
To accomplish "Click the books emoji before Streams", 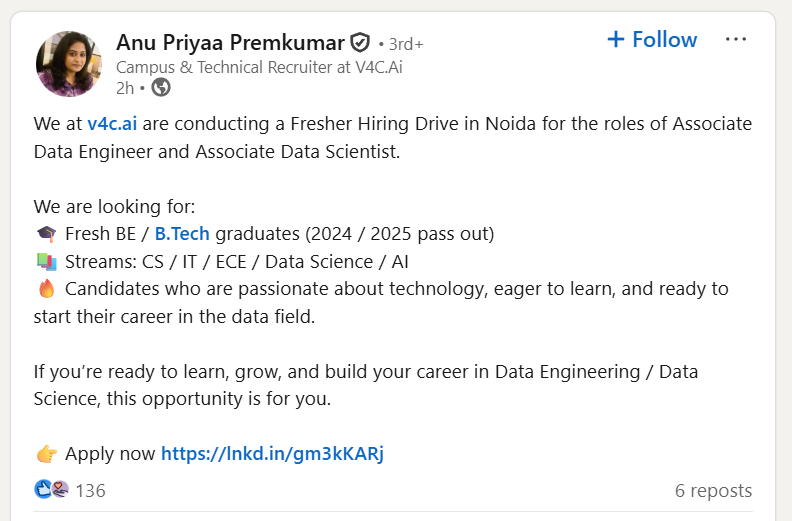I will point(46,262).
